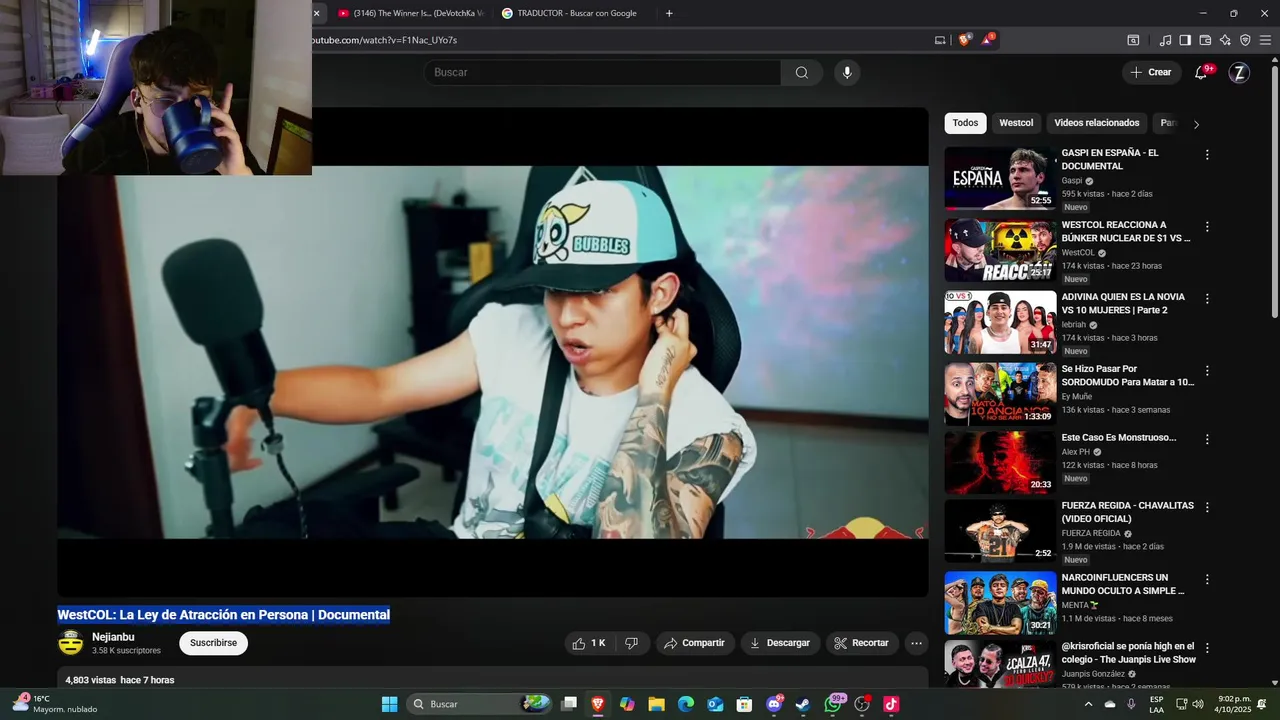Select the Todos filter chip
Screen dimensions: 1280x720
pos(965,123)
